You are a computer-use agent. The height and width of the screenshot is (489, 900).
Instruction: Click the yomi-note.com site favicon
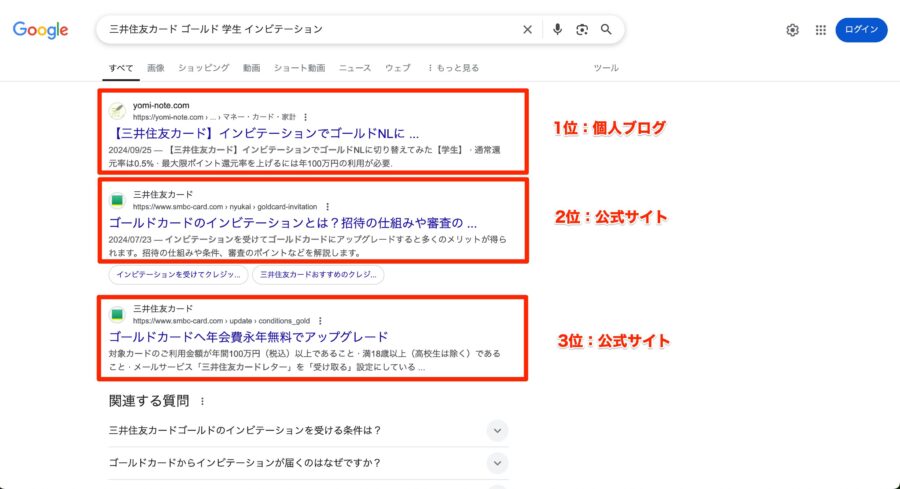click(x=117, y=111)
